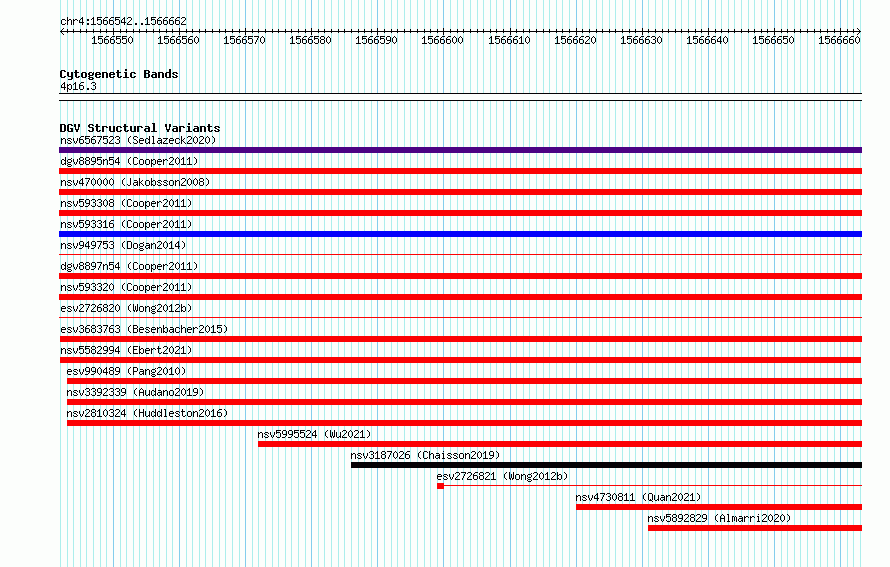Open esv2726820 (Wong2012b) label
This screenshot has width=890, height=567.
point(126,308)
